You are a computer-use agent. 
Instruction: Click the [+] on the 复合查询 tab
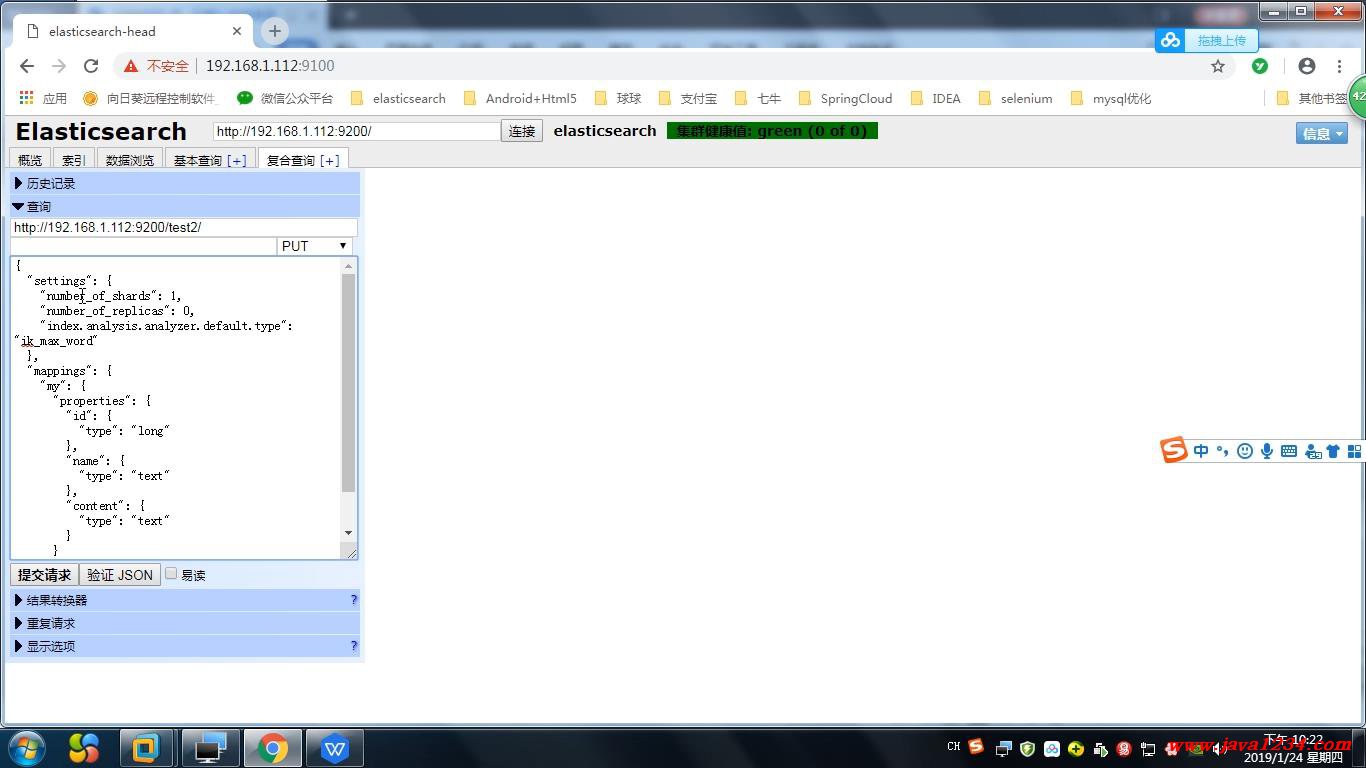pos(329,160)
